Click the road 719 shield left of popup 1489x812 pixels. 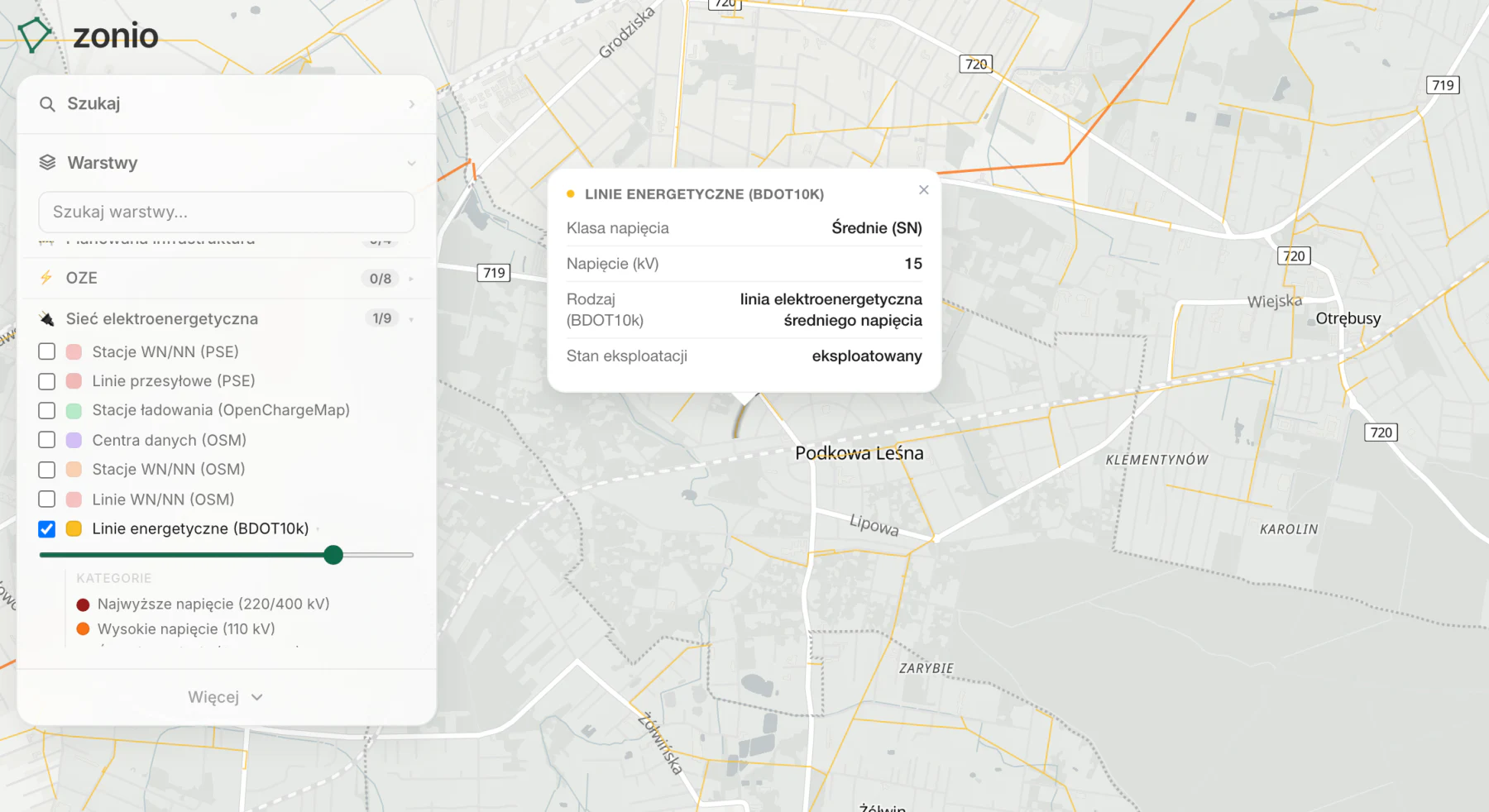click(x=494, y=273)
